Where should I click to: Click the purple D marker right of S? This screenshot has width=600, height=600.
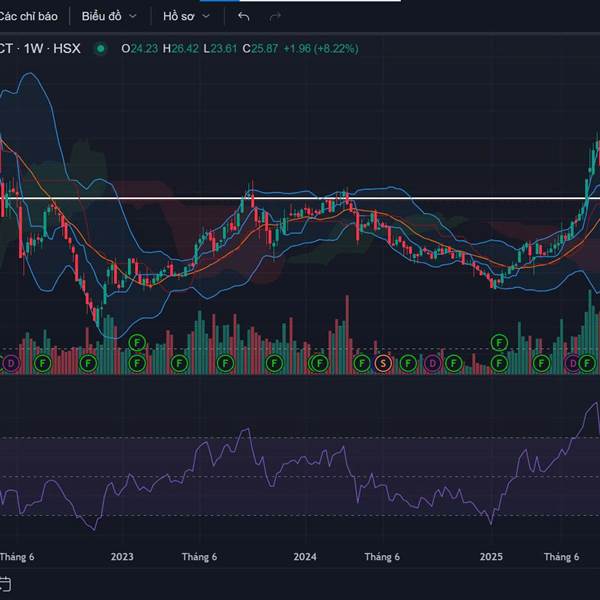click(432, 362)
